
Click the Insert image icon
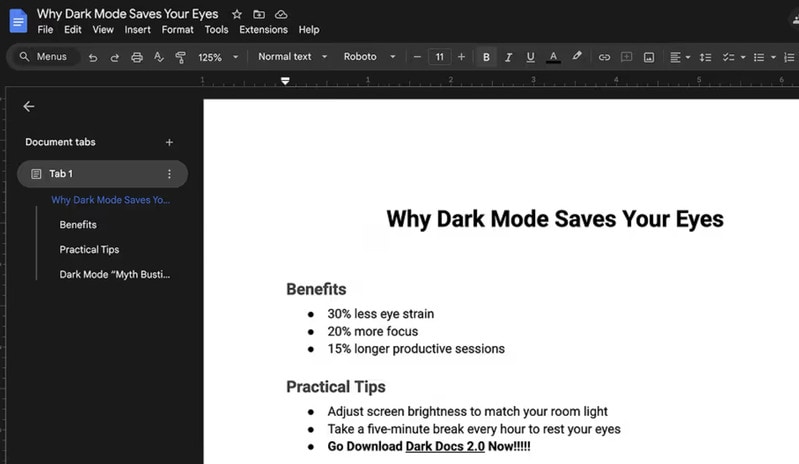(x=649, y=57)
